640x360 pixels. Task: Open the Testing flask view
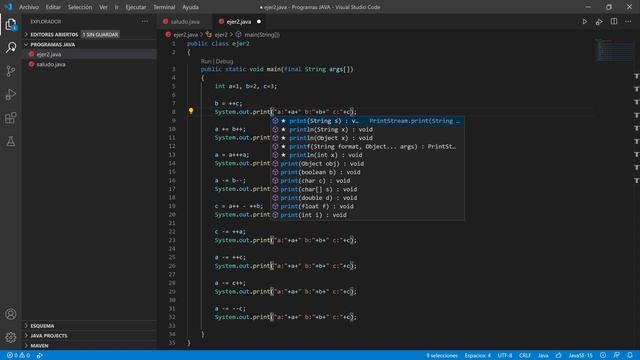[11, 141]
